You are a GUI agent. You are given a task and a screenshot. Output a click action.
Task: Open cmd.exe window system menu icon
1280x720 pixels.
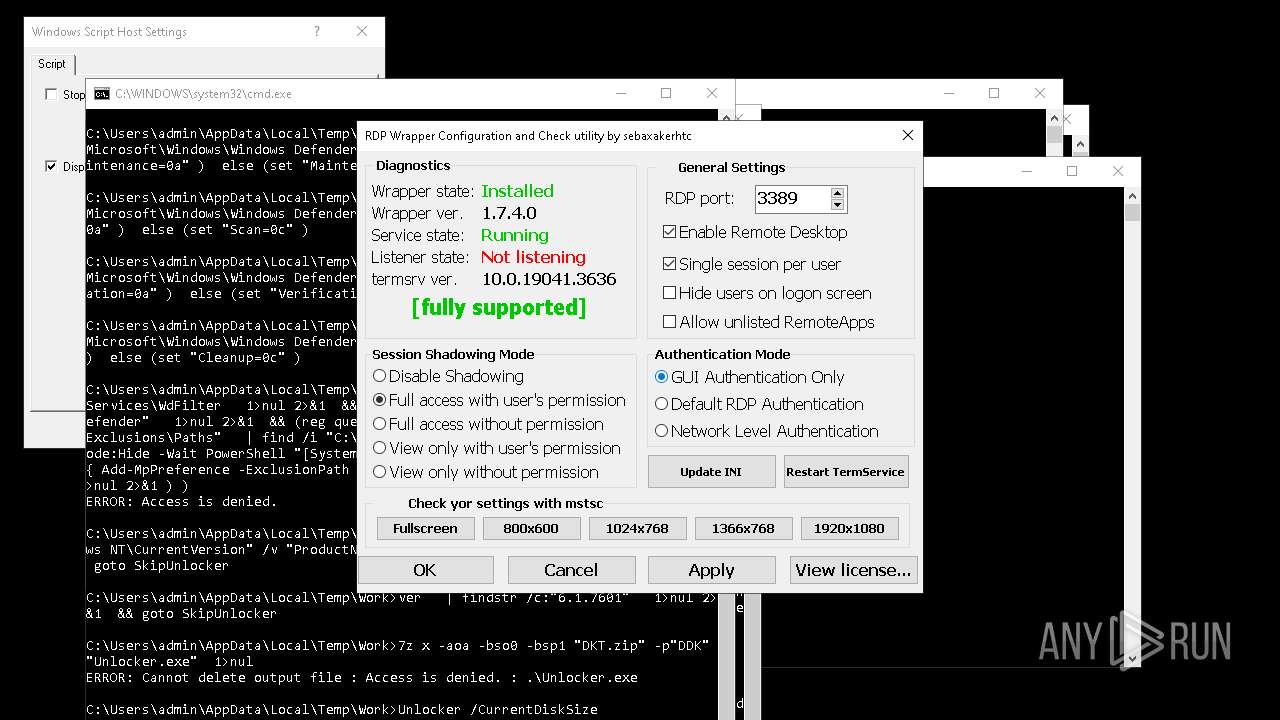click(102, 94)
